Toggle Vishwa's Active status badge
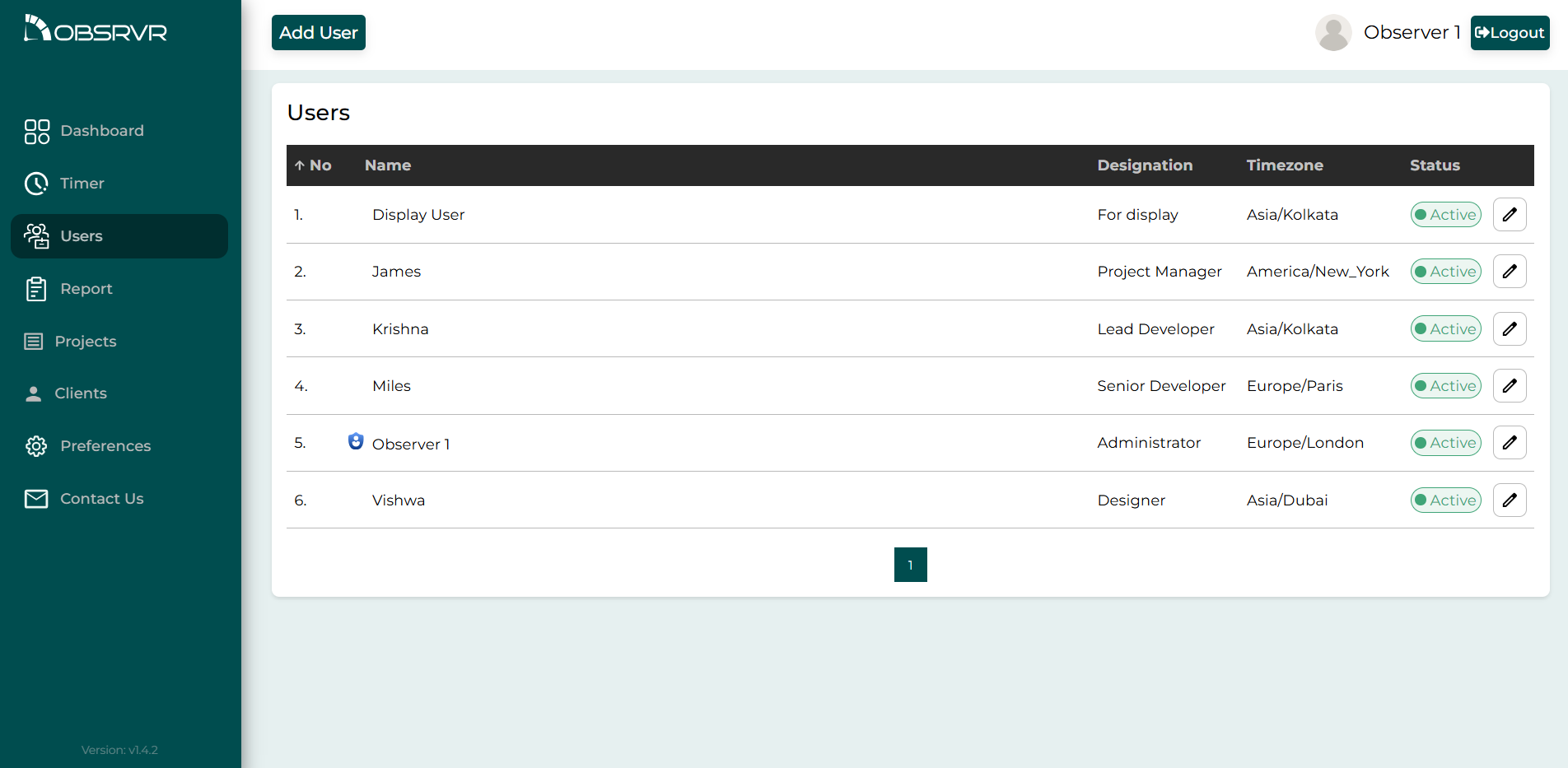Viewport: 1568px width, 768px height. (1445, 500)
